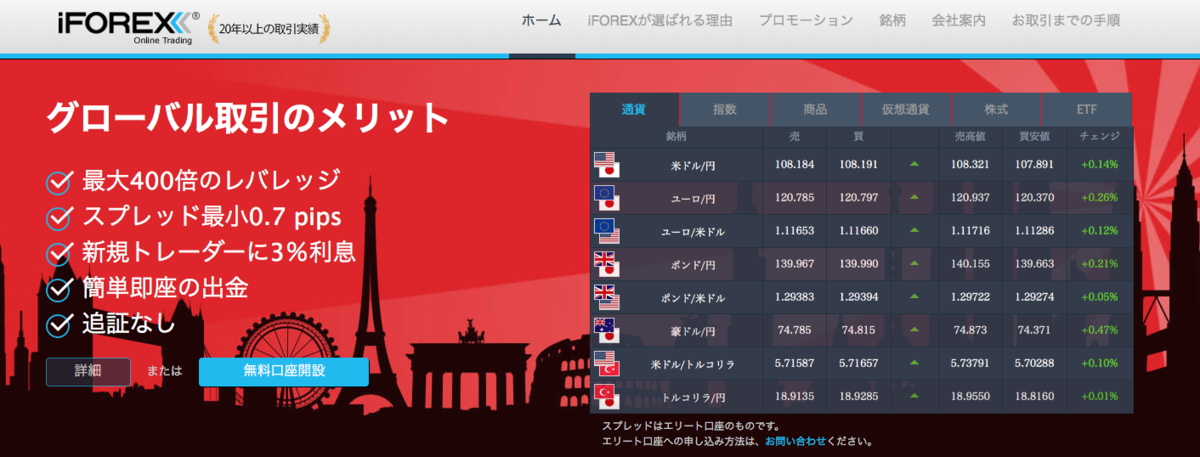This screenshot has height=457, width=1200.
Task: Click checkmark icon beside スプレッド最小0.7 pips
Action: (x=60, y=217)
